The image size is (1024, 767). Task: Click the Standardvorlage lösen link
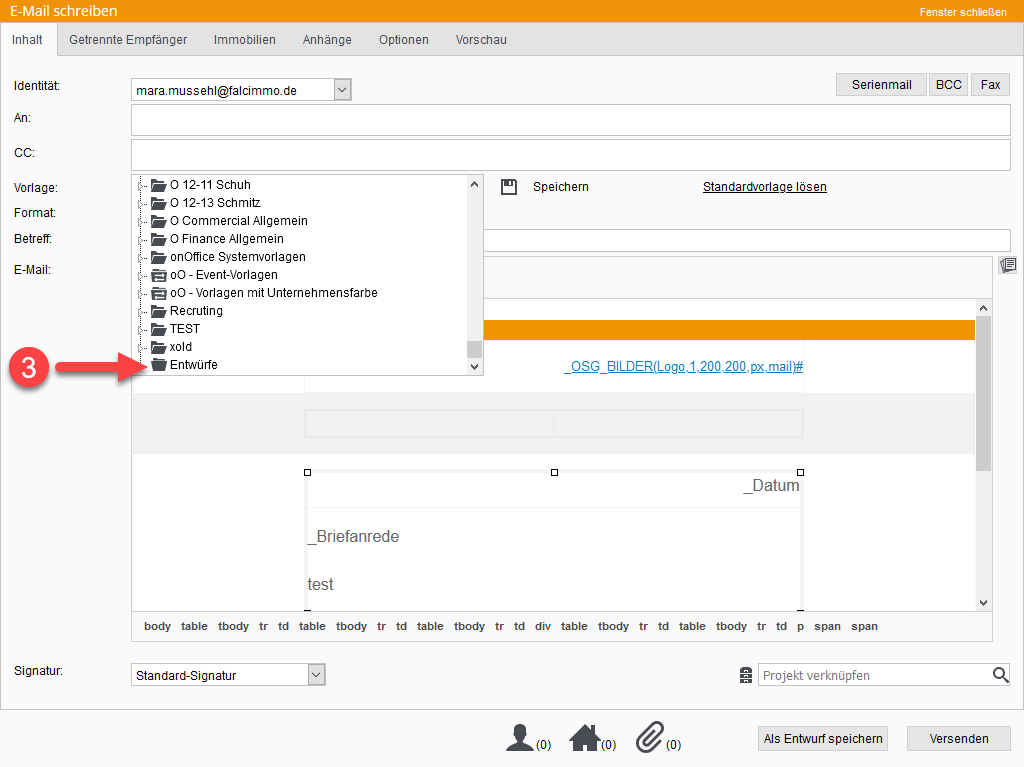[764, 187]
